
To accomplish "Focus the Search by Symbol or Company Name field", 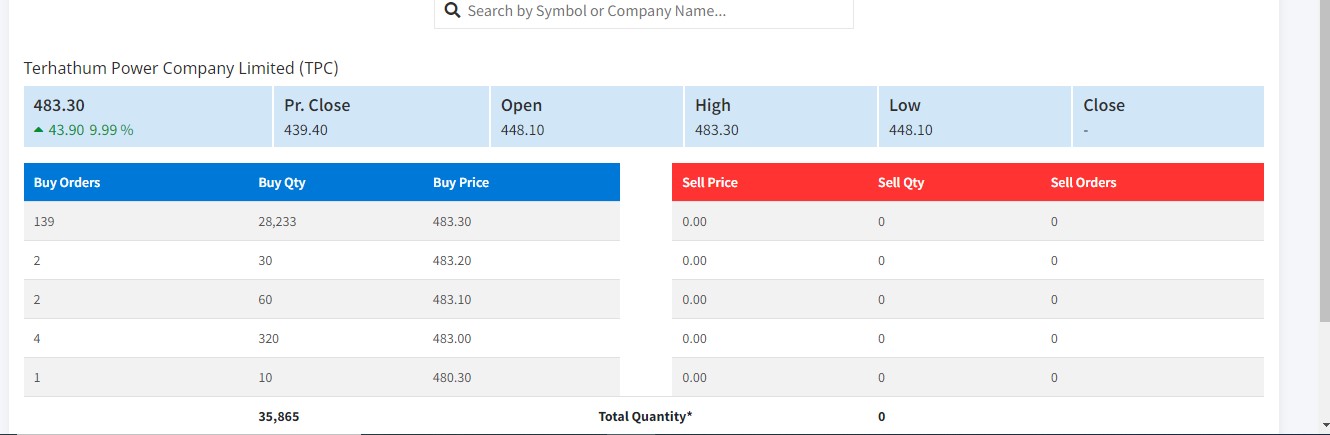I will 644,11.
